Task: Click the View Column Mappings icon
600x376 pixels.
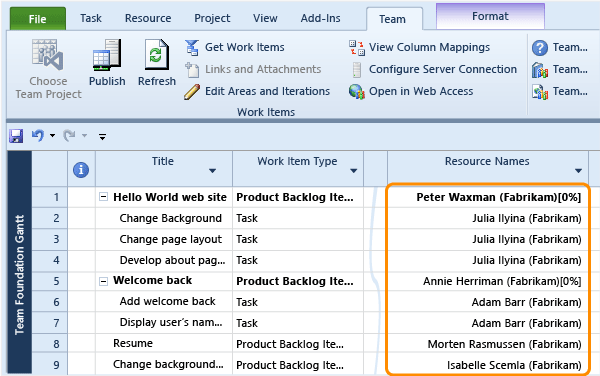Action: [356, 48]
